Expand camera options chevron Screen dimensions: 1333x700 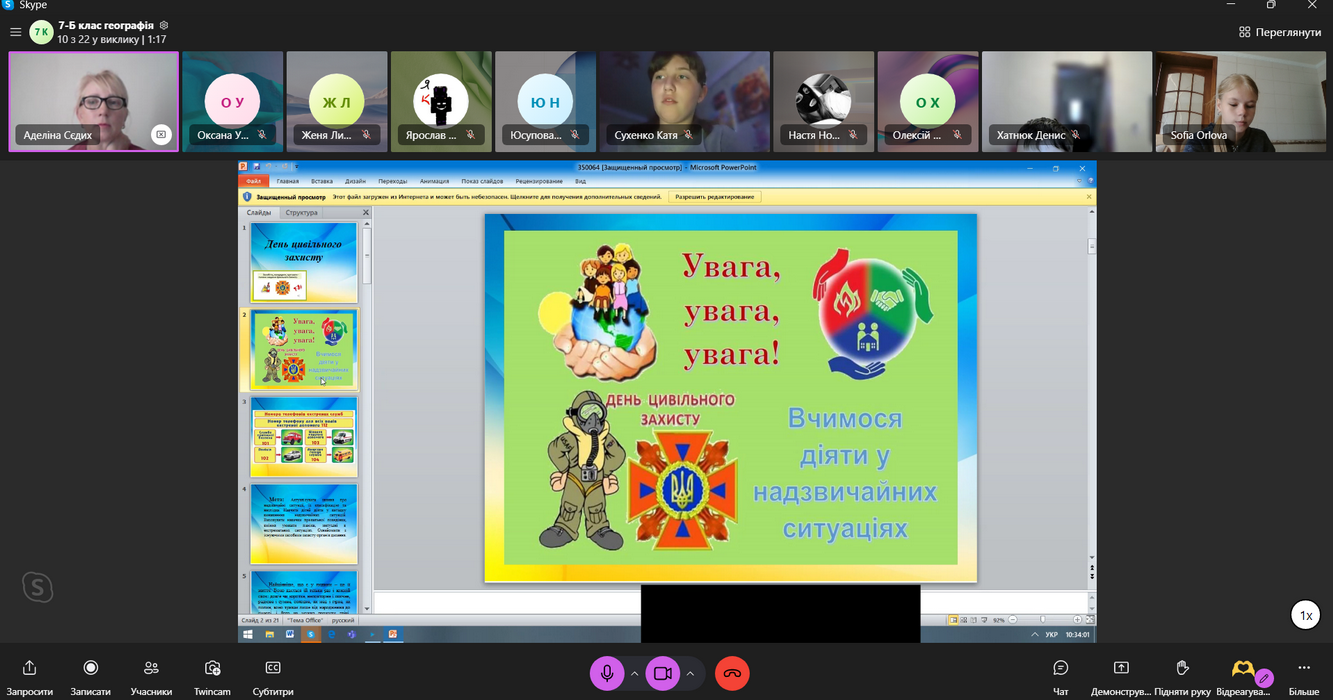(x=690, y=674)
